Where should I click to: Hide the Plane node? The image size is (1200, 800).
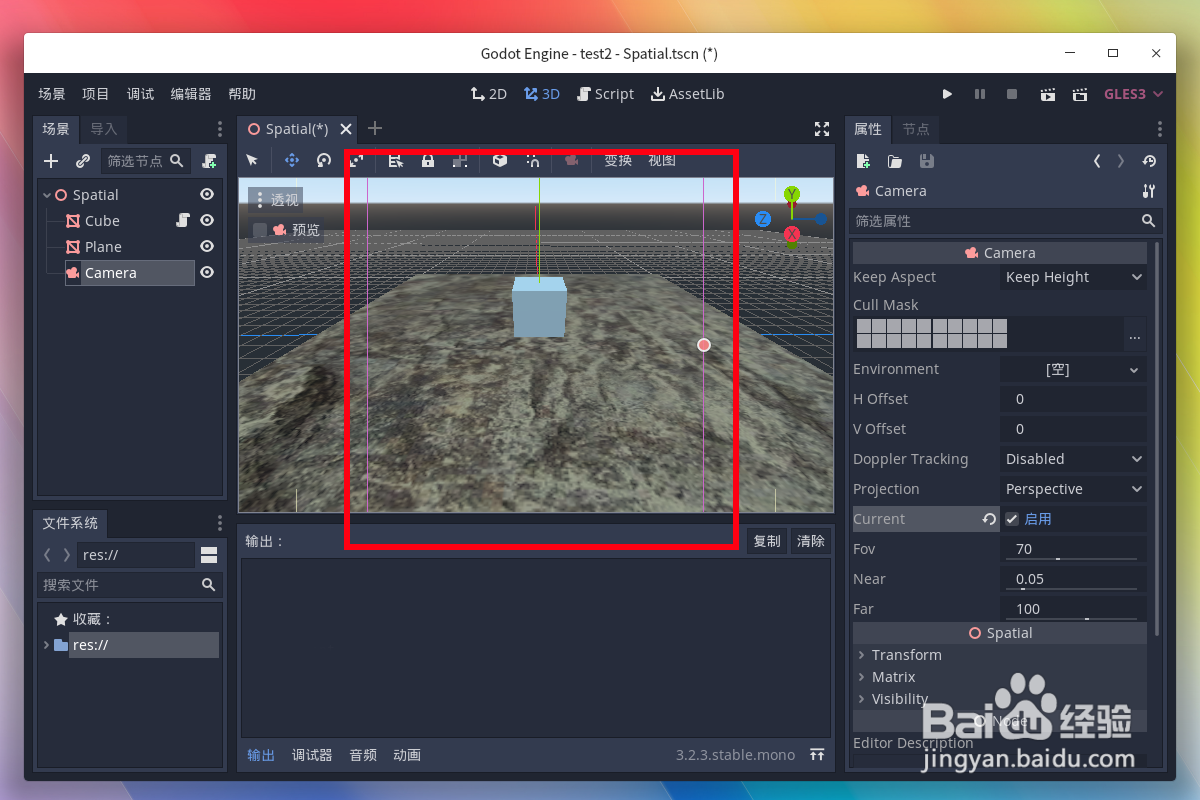point(207,246)
